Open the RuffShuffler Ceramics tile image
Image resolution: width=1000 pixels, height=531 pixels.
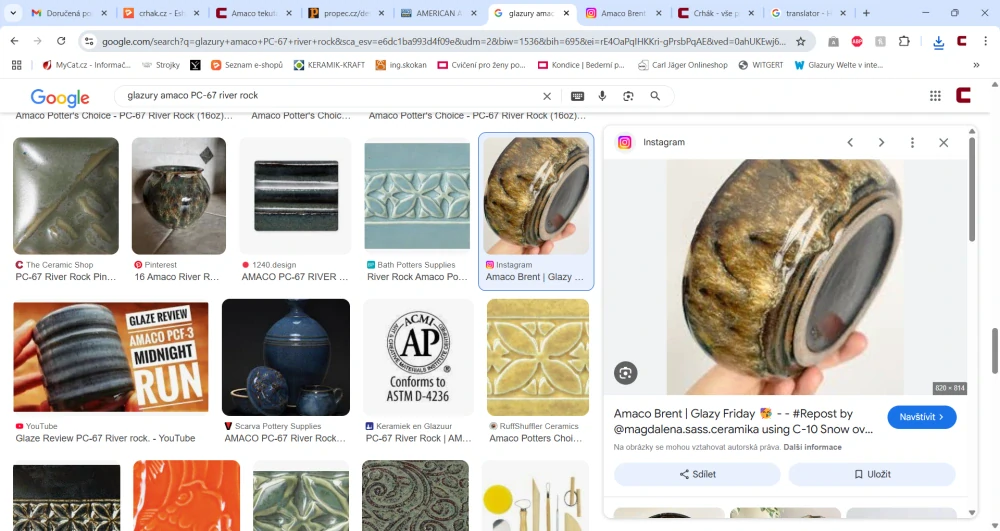(538, 357)
